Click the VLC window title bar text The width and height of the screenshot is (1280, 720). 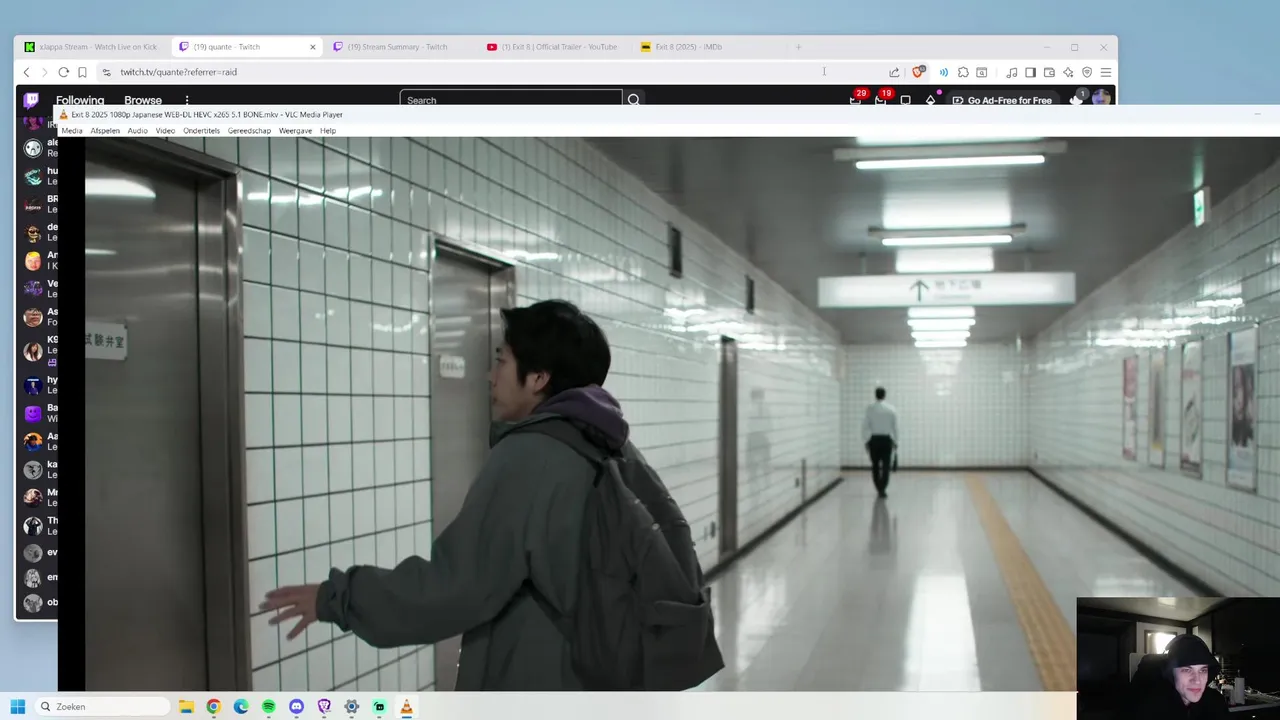point(207,115)
